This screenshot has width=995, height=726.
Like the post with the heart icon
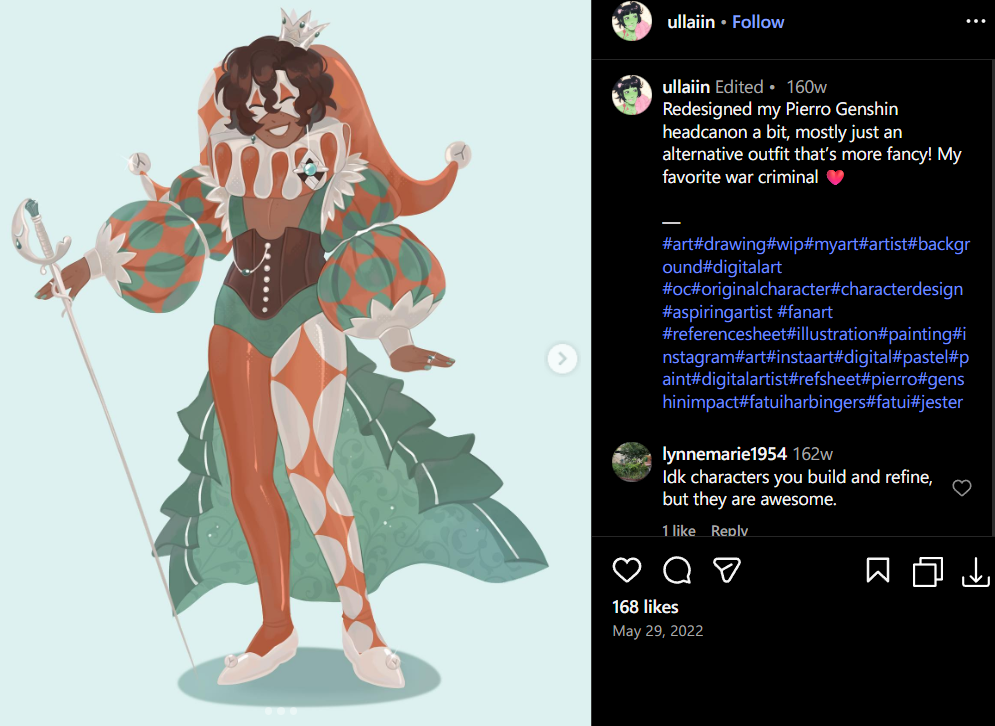[x=627, y=570]
